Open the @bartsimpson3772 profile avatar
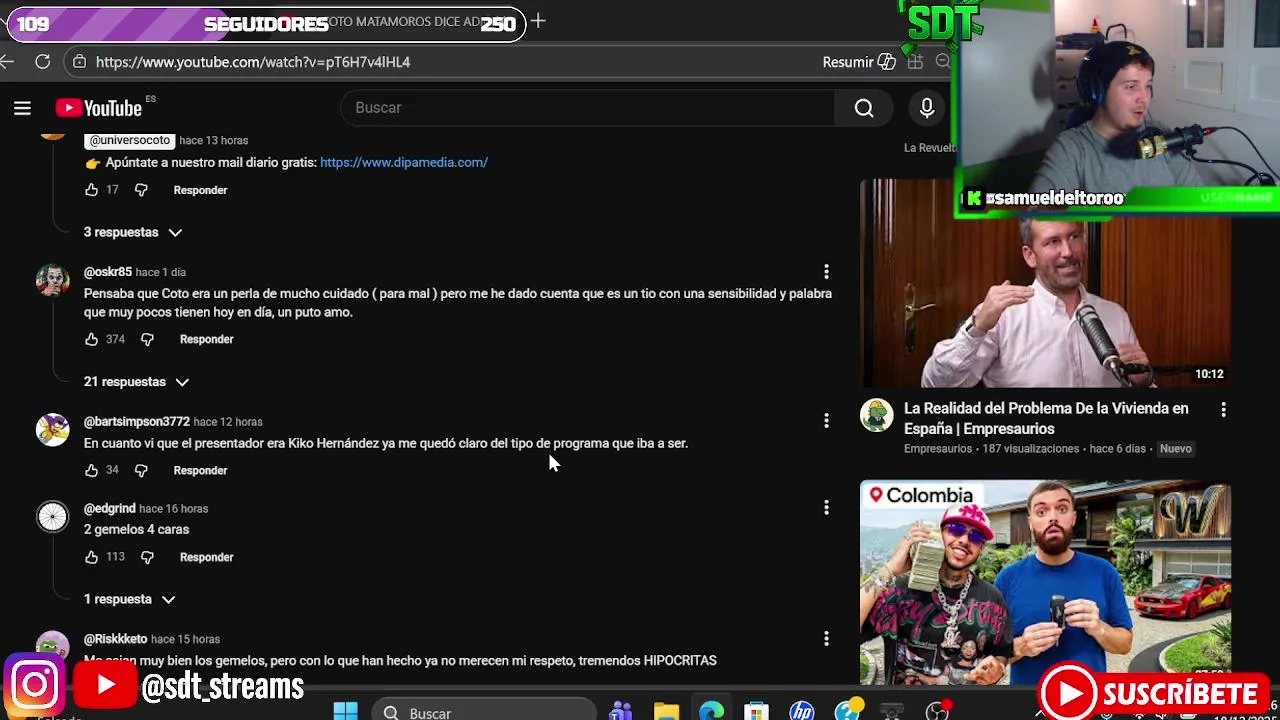 tap(52, 430)
